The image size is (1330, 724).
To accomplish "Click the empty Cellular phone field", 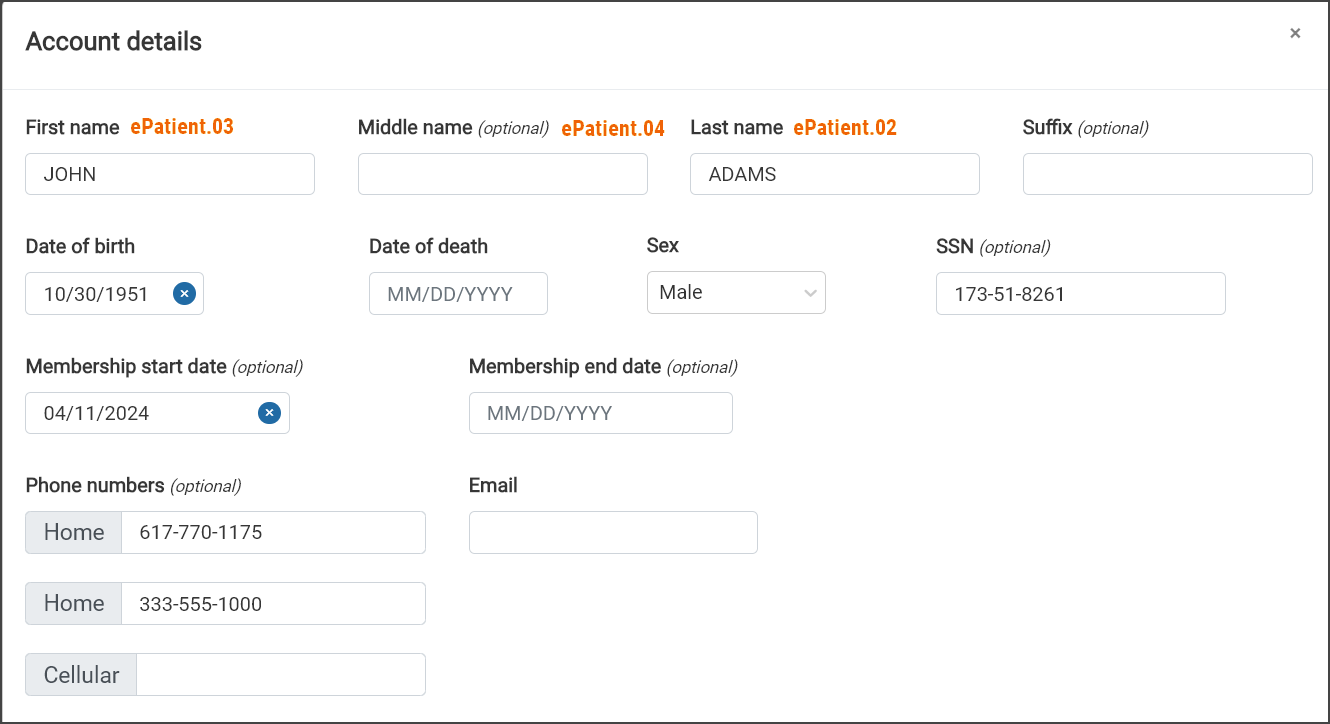I will pyautogui.click(x=280, y=674).
